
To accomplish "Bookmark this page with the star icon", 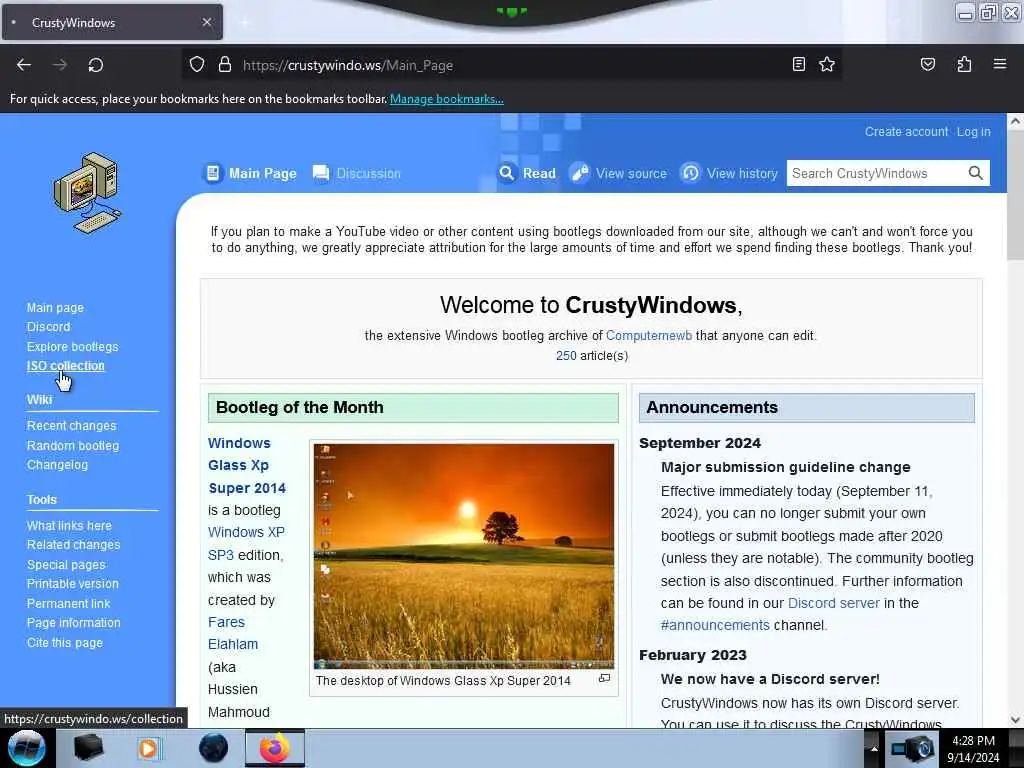I will 827,64.
